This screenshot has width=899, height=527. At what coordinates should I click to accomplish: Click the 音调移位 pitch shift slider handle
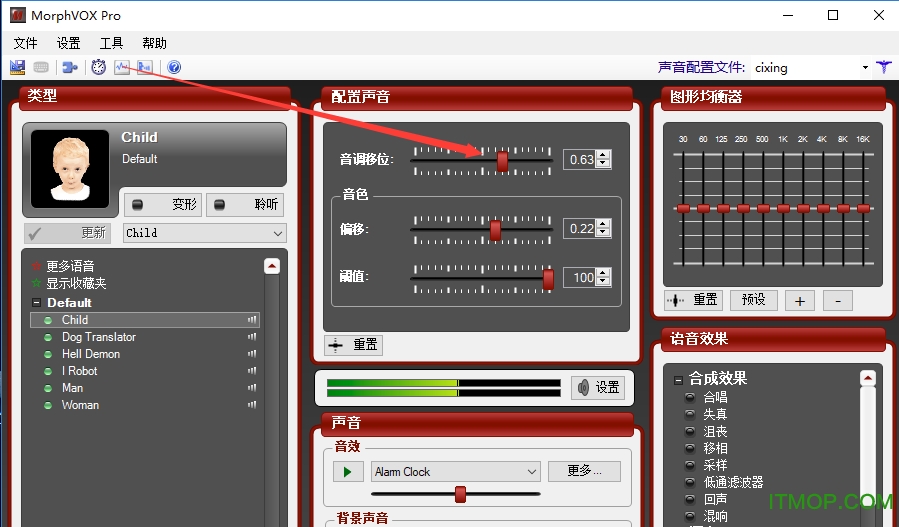502,161
